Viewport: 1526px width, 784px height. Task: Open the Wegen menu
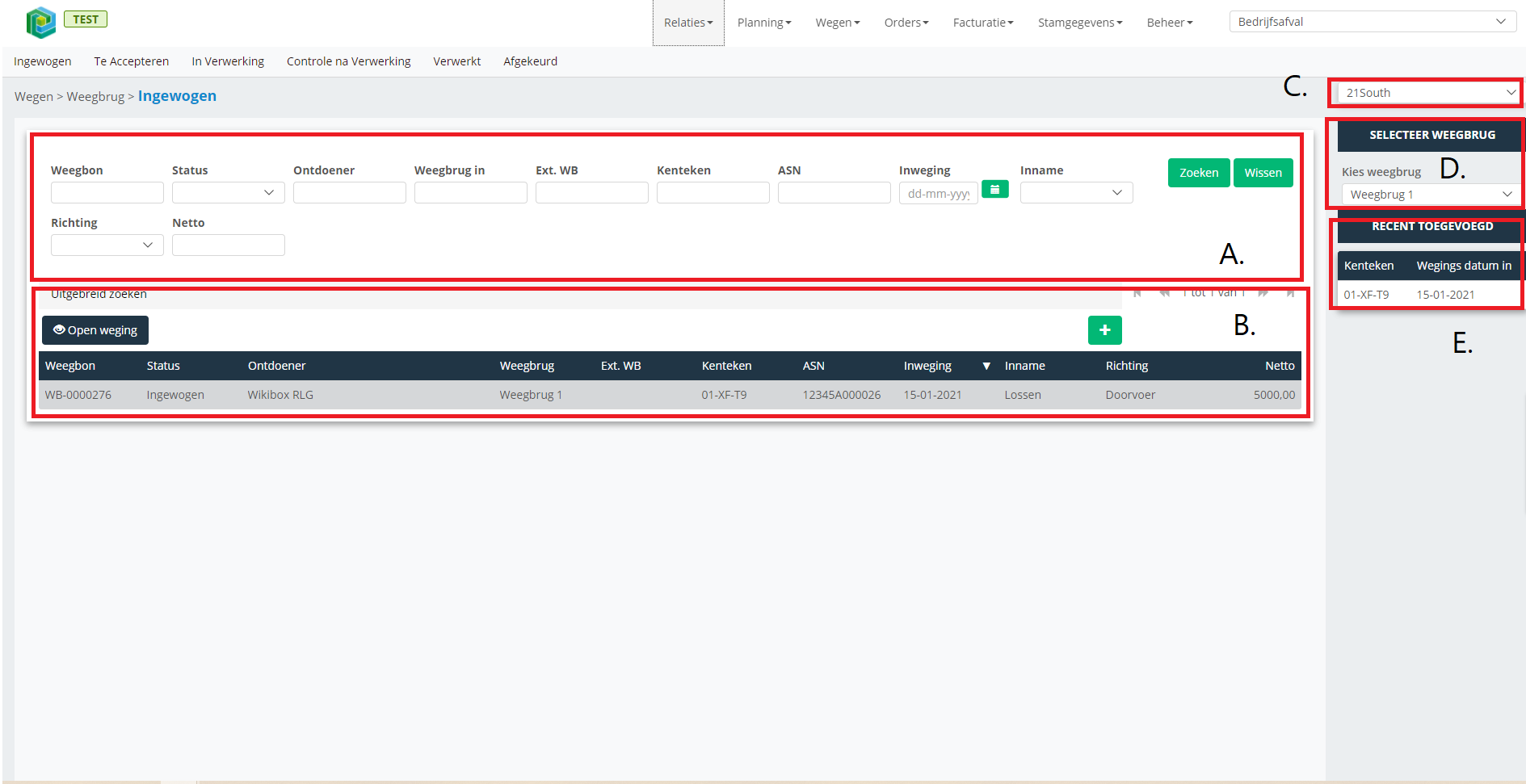tap(838, 23)
